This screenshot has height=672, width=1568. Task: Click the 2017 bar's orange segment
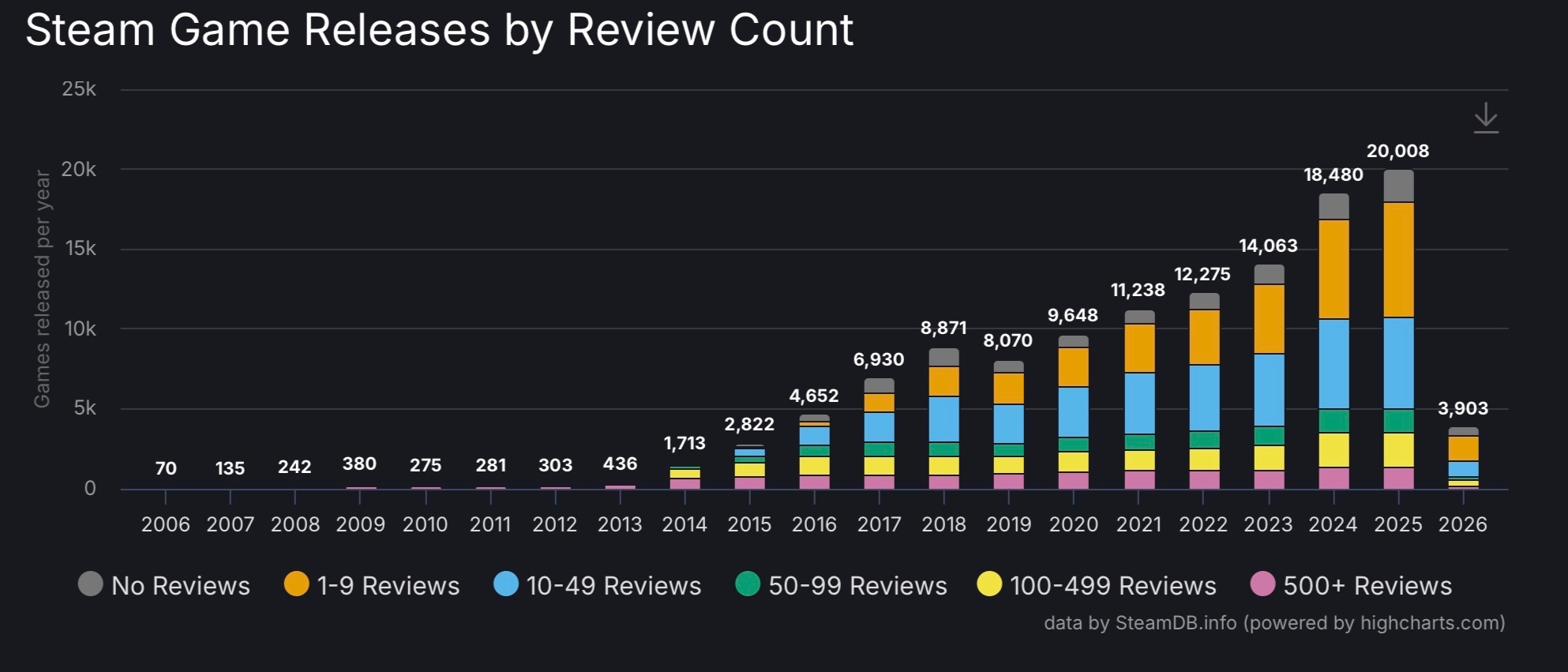click(x=879, y=403)
